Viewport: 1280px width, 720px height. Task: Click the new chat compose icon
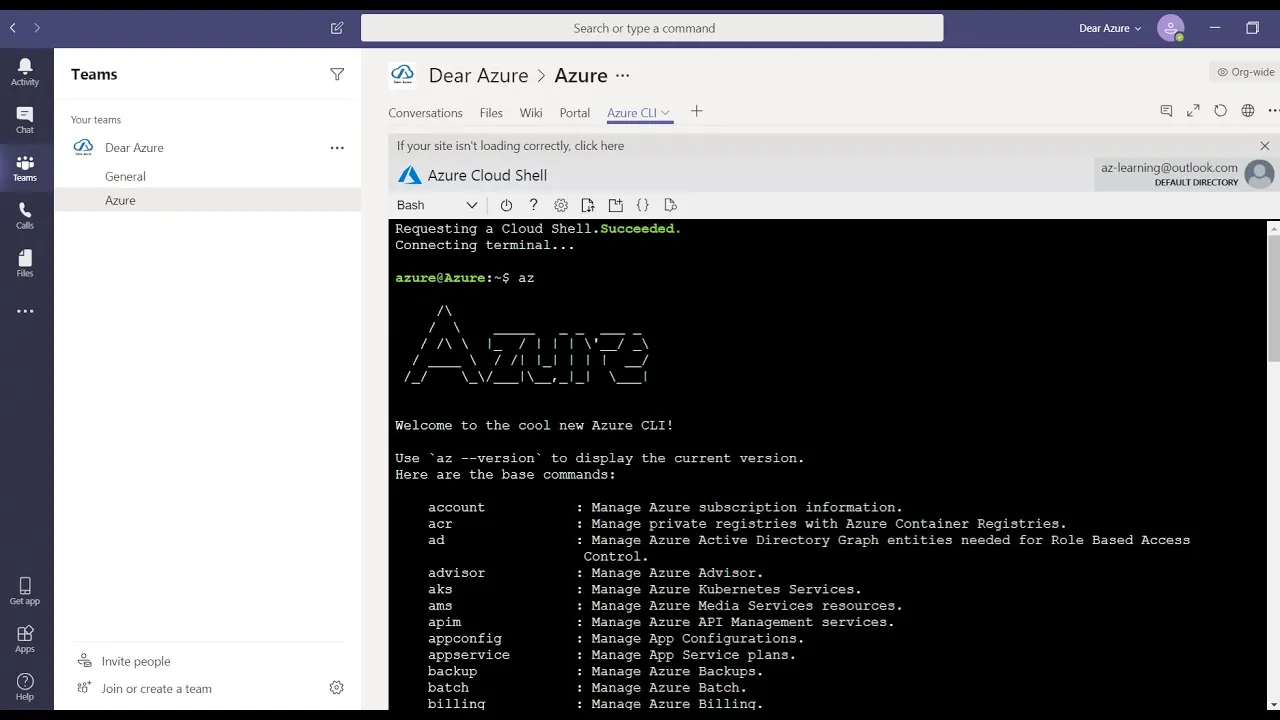coord(337,28)
